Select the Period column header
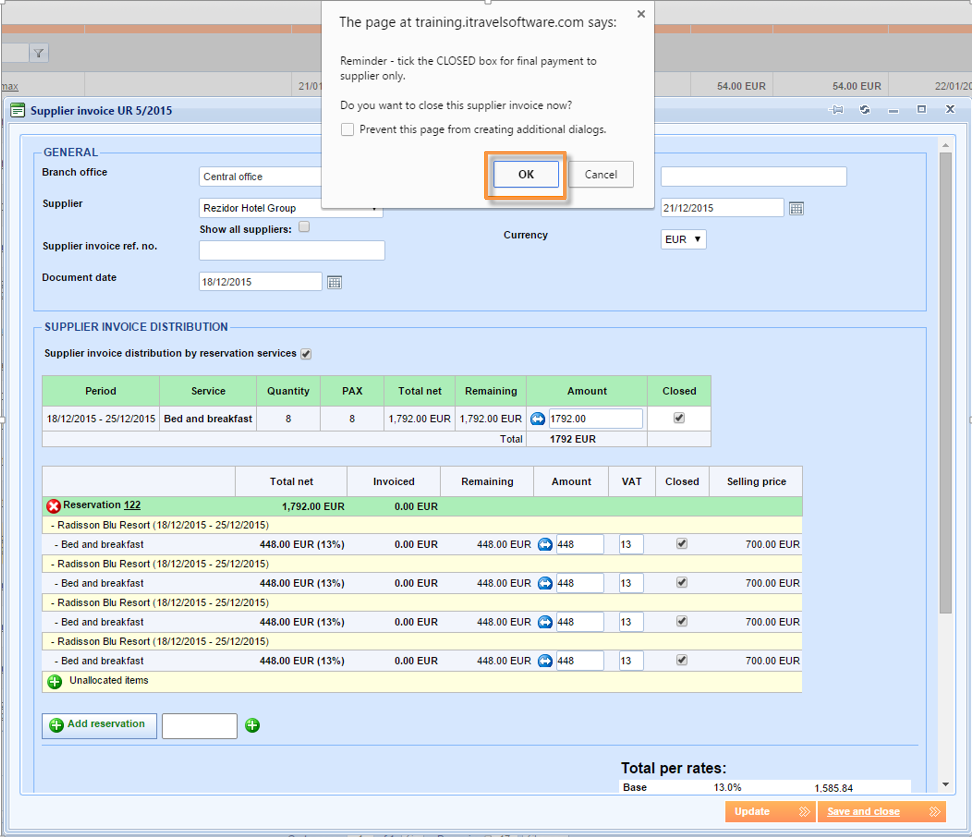Image resolution: width=972 pixels, height=837 pixels. [x=100, y=391]
